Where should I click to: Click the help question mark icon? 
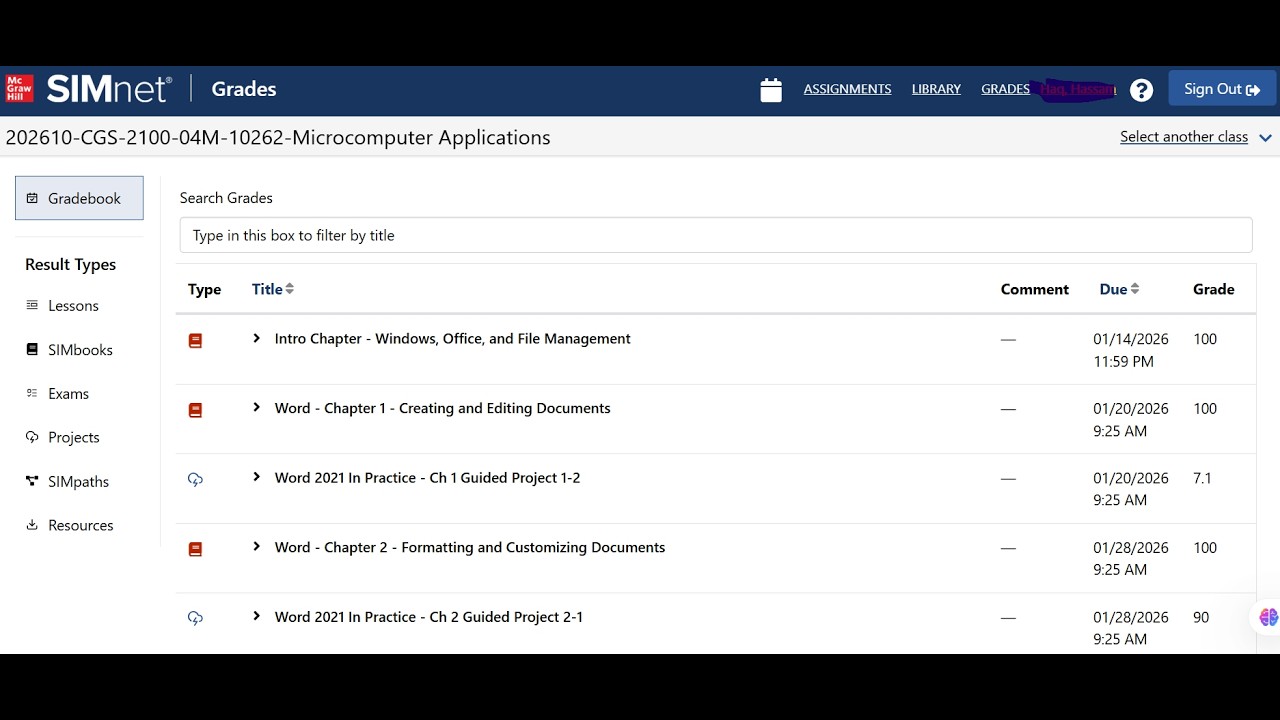1141,90
